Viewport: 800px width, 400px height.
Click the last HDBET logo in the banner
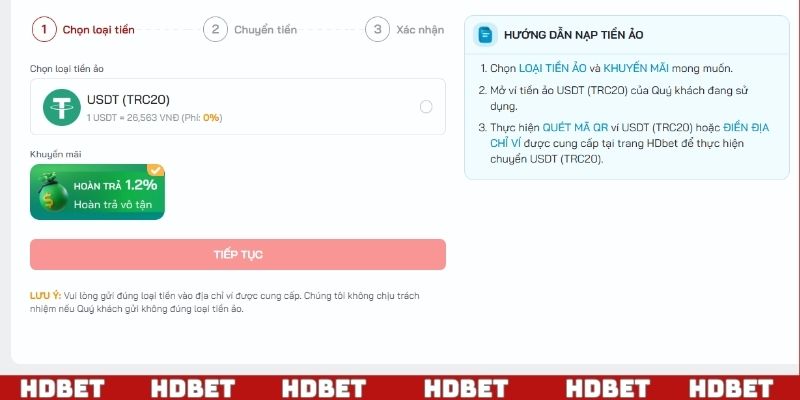point(731,389)
